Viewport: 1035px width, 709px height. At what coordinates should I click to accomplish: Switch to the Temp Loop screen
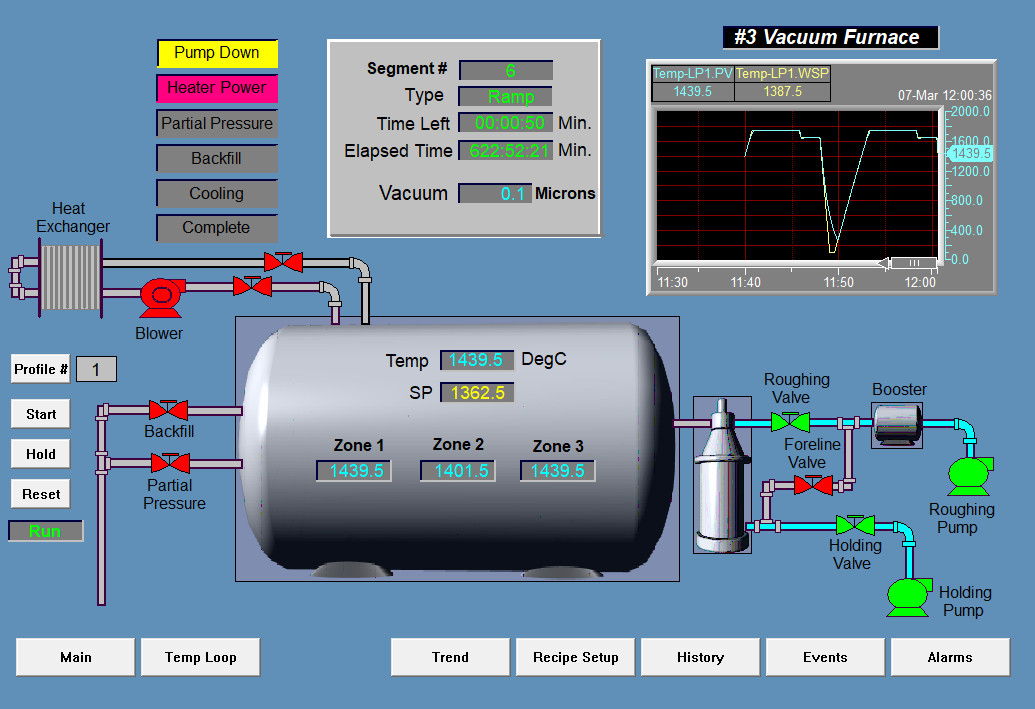pos(200,657)
